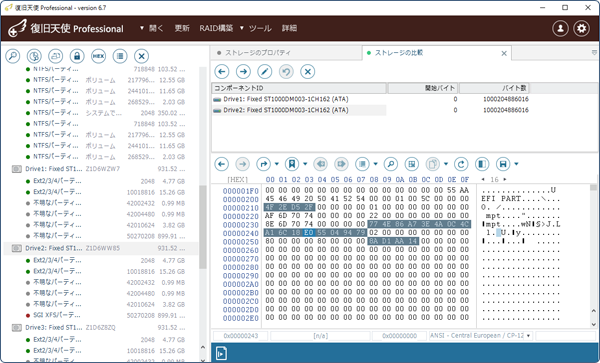Click the previous difference icon
This screenshot has width=600, height=363.
[320, 164]
